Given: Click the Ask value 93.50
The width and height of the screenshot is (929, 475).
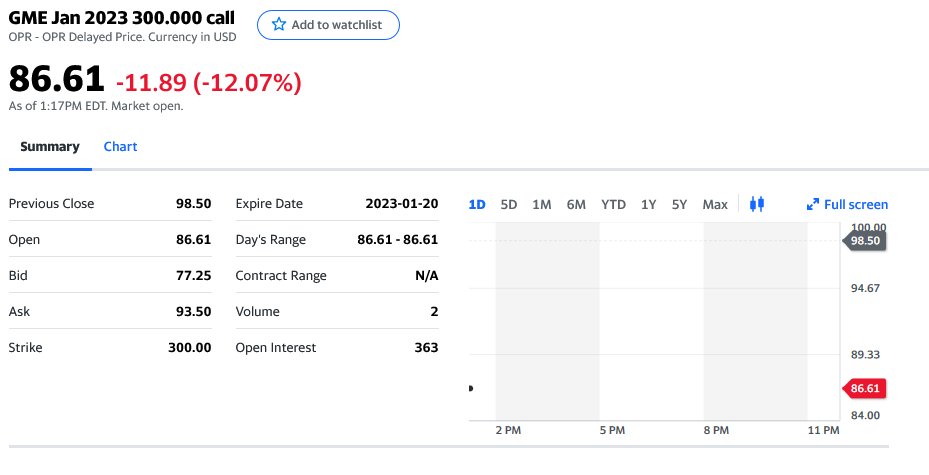Looking at the screenshot, I should click(194, 312).
